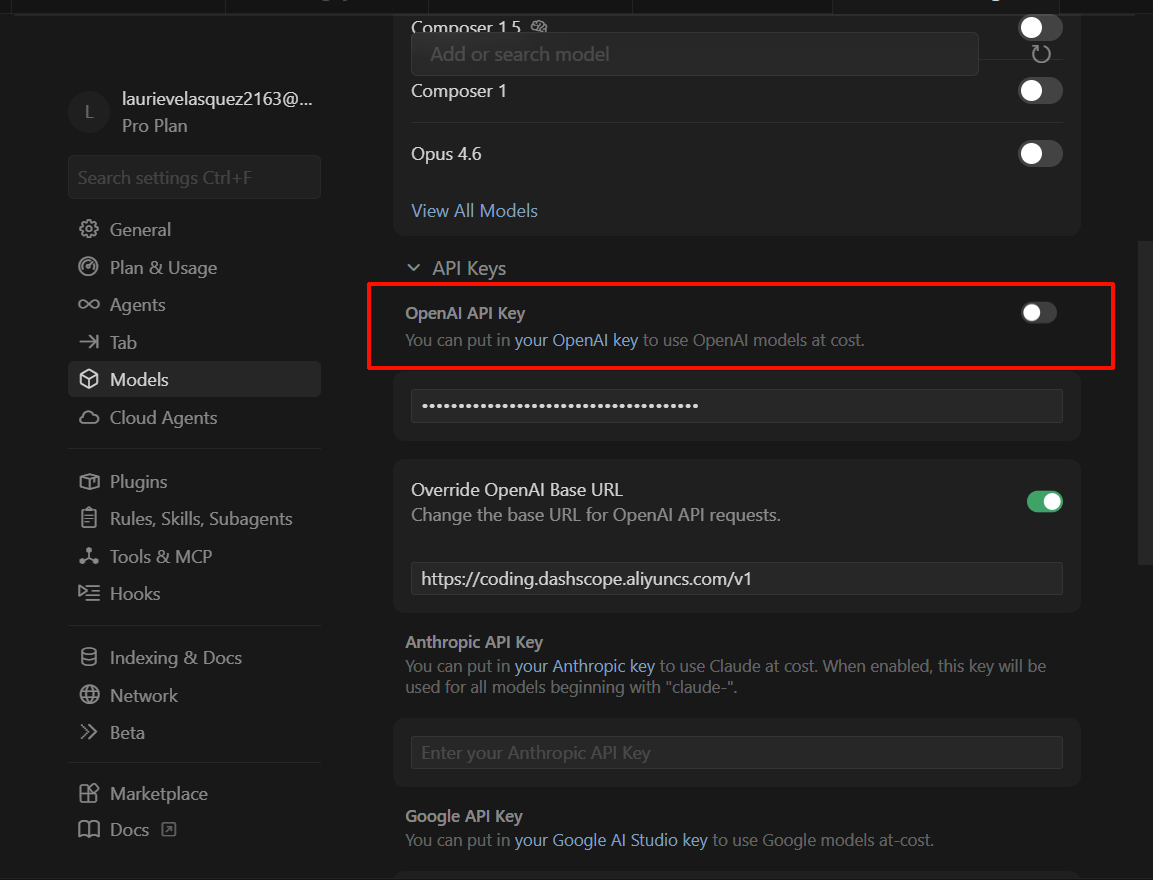1153x880 pixels.
Task: Click the Indexing & Docs database icon
Action: coord(89,657)
